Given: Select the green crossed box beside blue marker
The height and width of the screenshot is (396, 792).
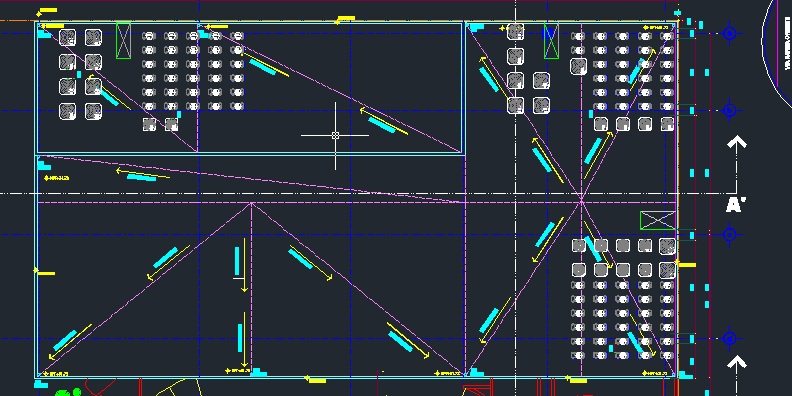Looking at the screenshot, I should tap(551, 40).
